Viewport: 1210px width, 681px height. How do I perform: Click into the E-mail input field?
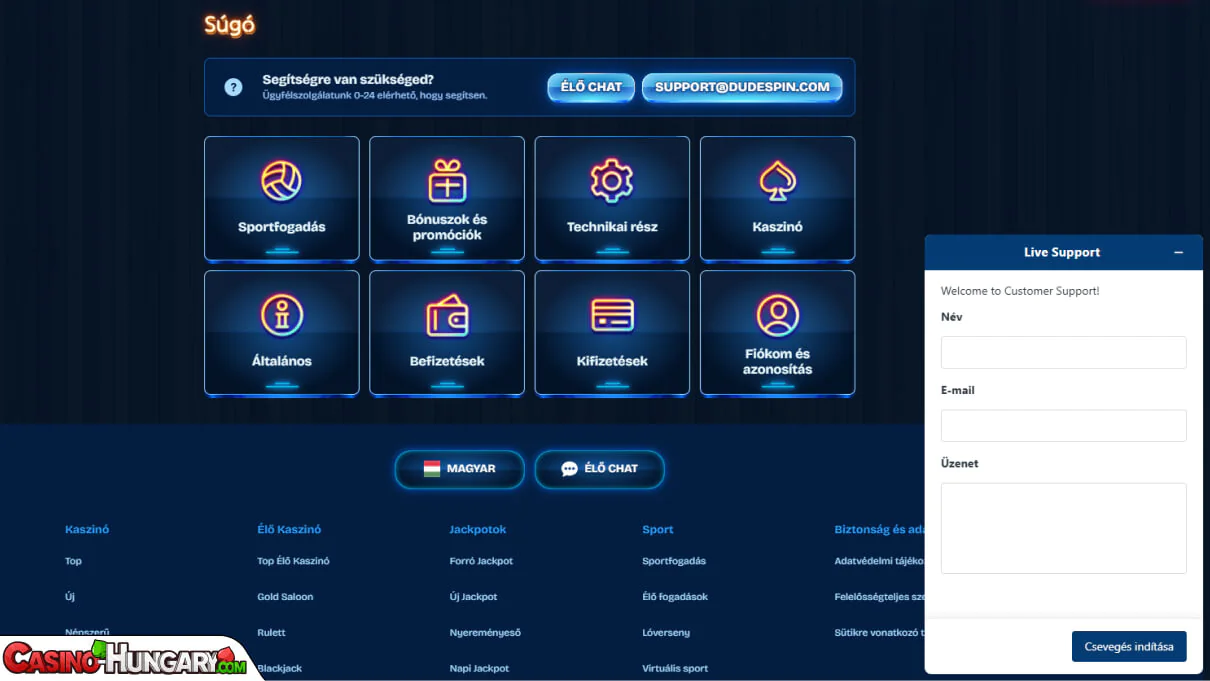coord(1063,426)
